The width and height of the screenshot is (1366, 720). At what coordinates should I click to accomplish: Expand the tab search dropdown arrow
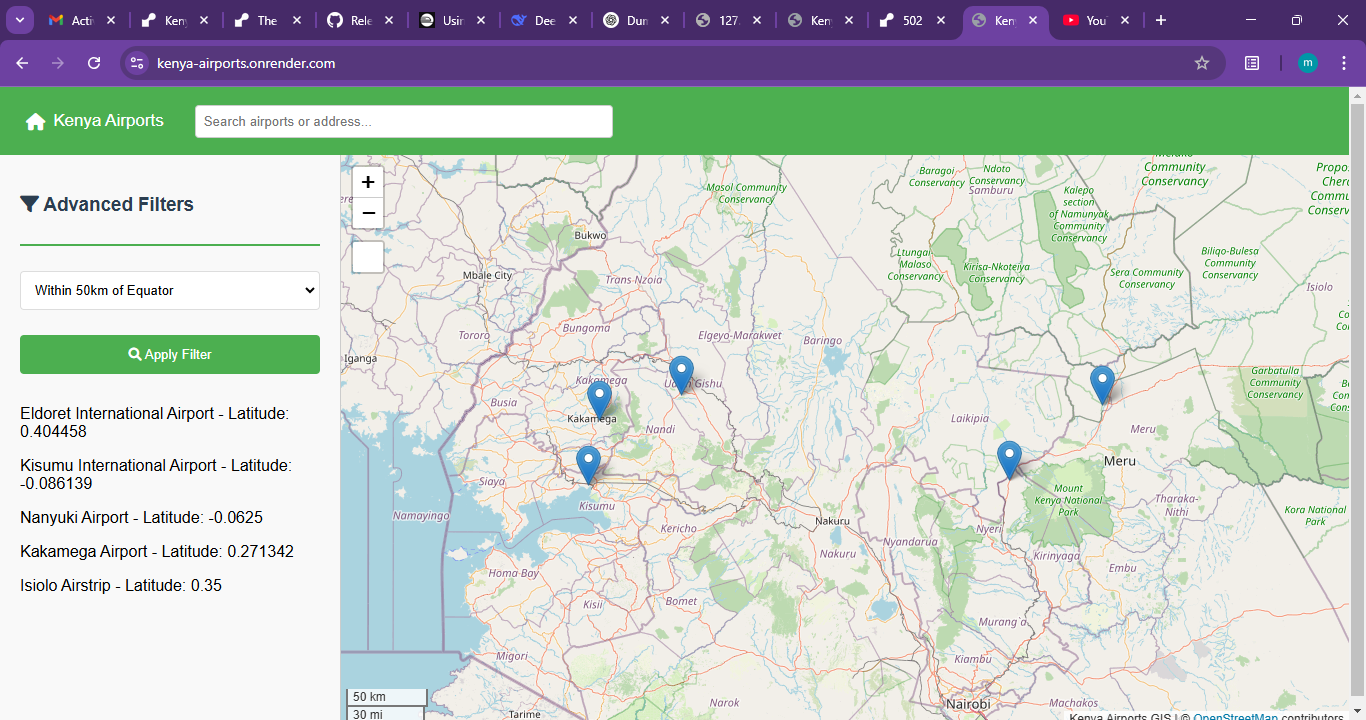coord(20,20)
